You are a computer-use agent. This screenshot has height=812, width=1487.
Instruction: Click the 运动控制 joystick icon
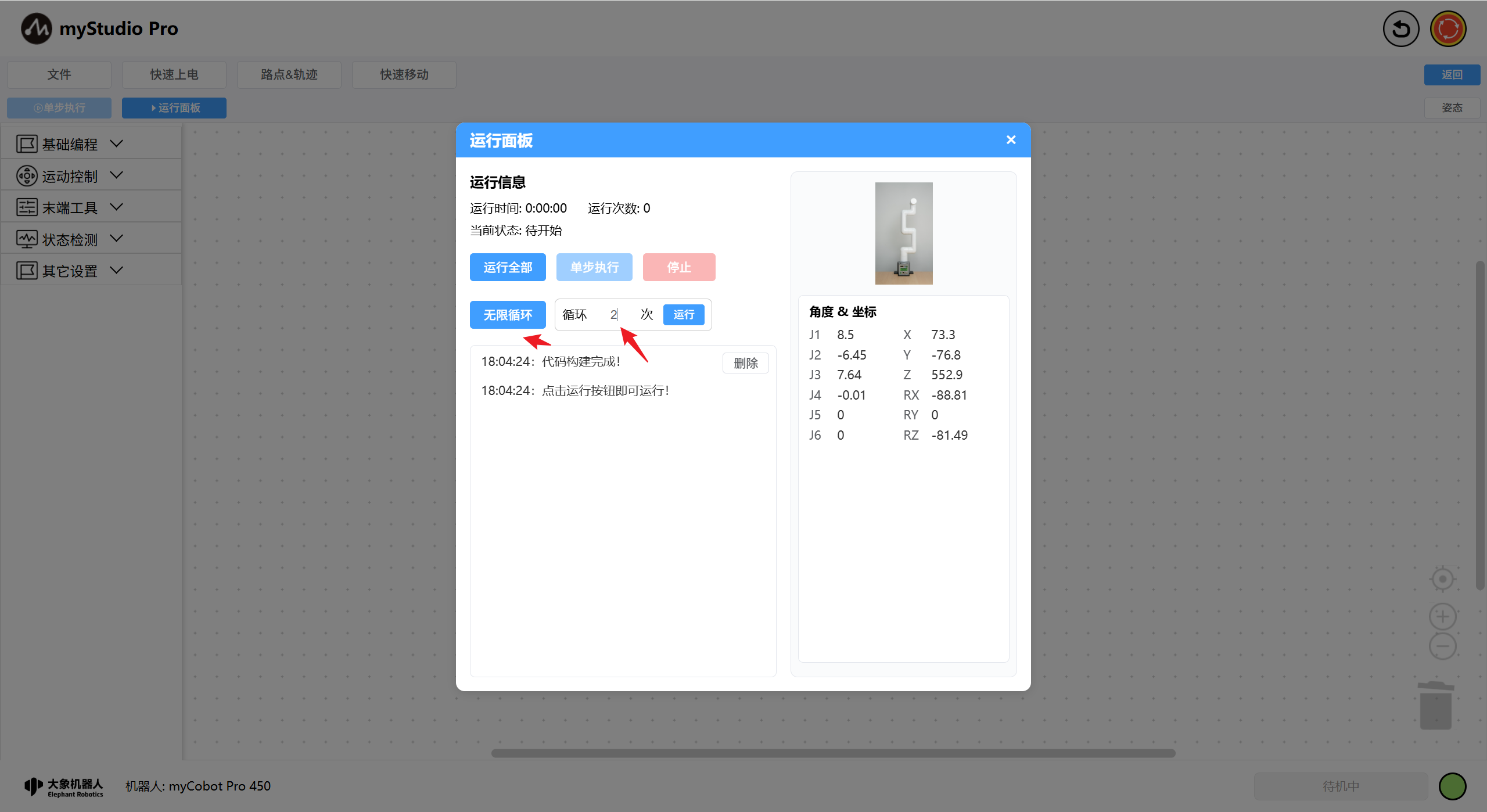(27, 175)
